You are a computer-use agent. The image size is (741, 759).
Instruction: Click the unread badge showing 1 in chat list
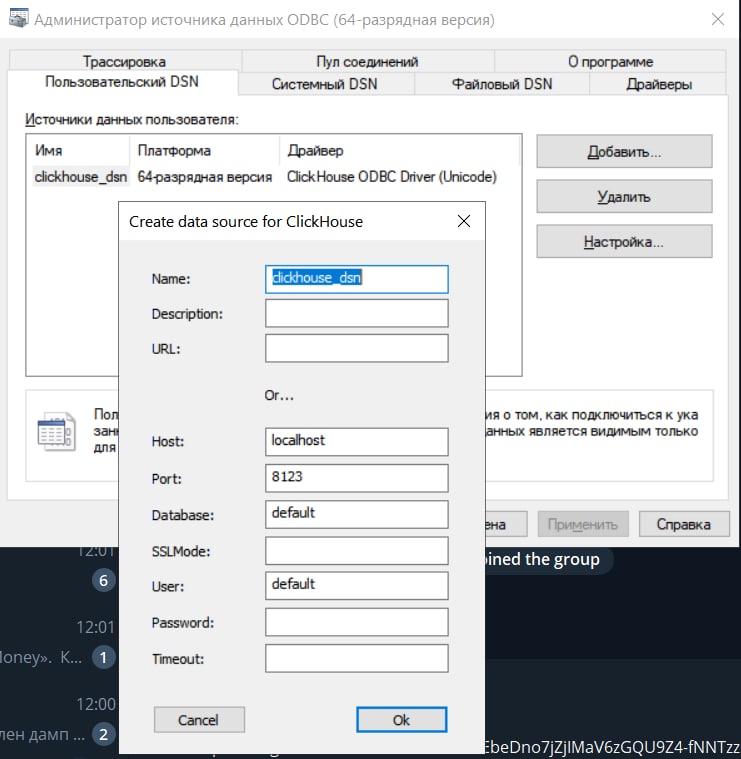[103, 657]
